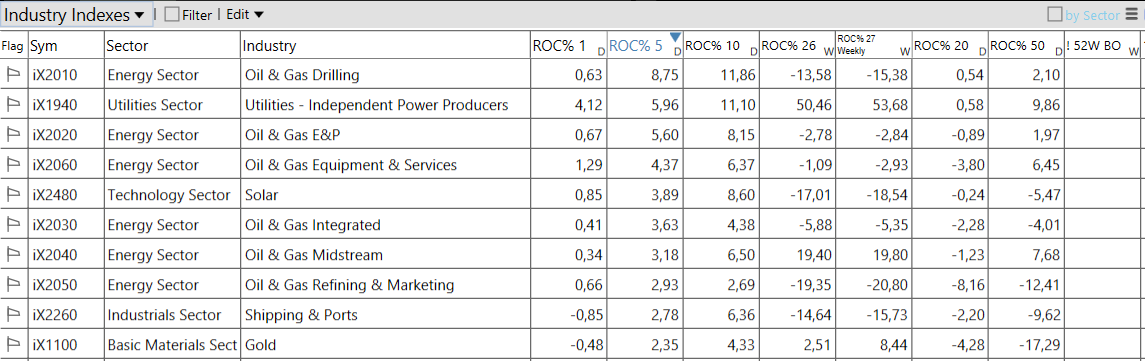Sort table by Industry column header

386,45
